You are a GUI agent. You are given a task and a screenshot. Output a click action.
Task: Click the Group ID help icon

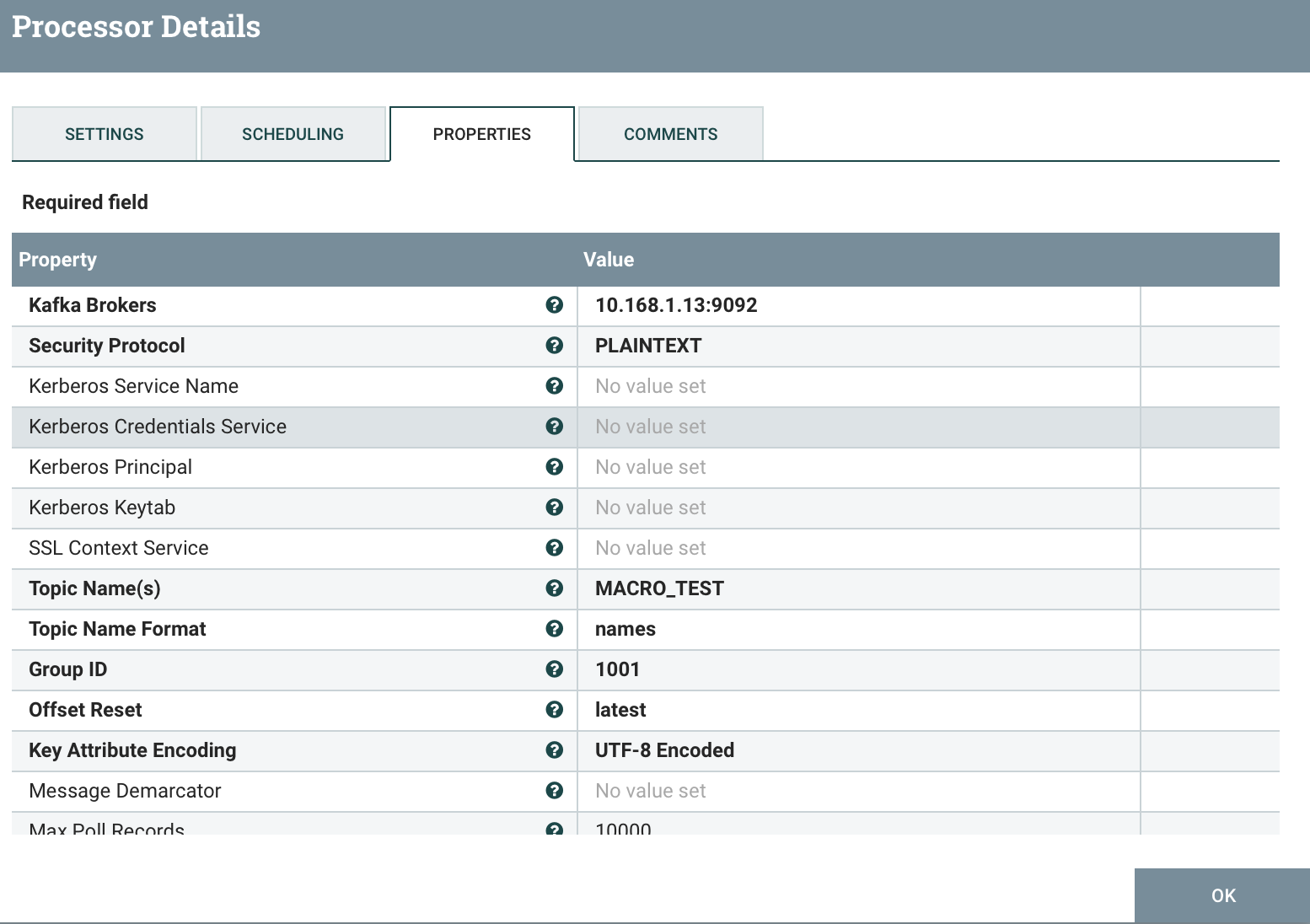tap(554, 669)
